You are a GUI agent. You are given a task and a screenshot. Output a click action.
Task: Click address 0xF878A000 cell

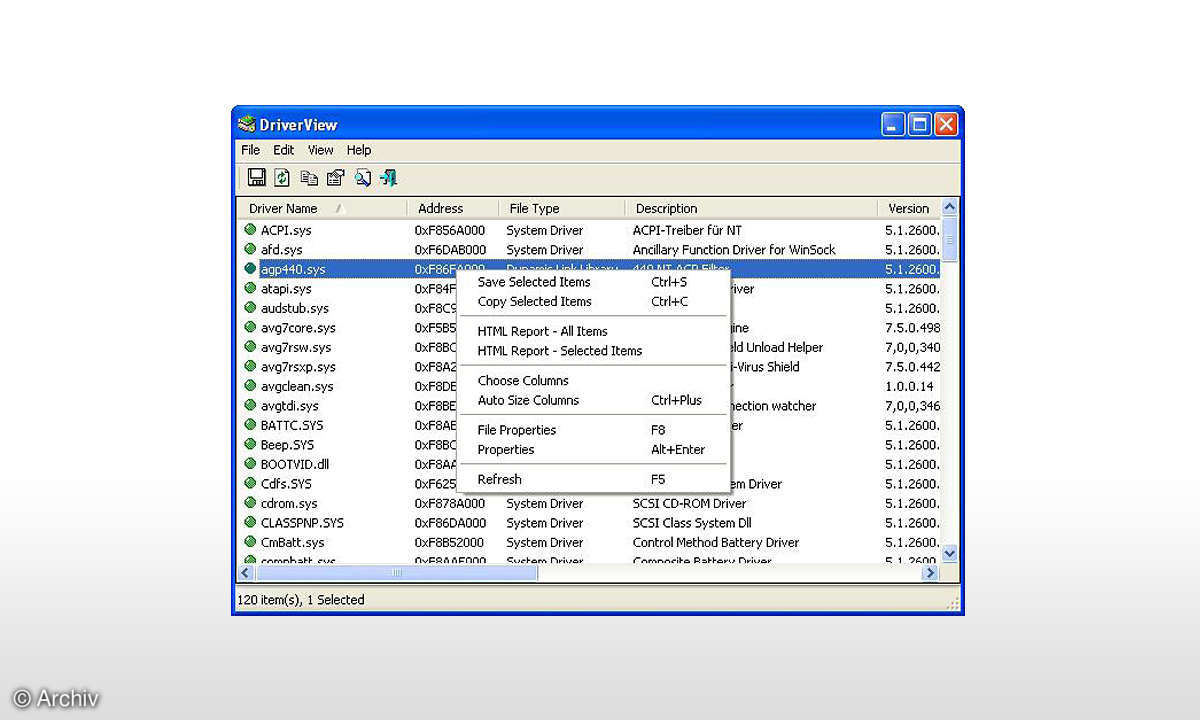click(450, 503)
